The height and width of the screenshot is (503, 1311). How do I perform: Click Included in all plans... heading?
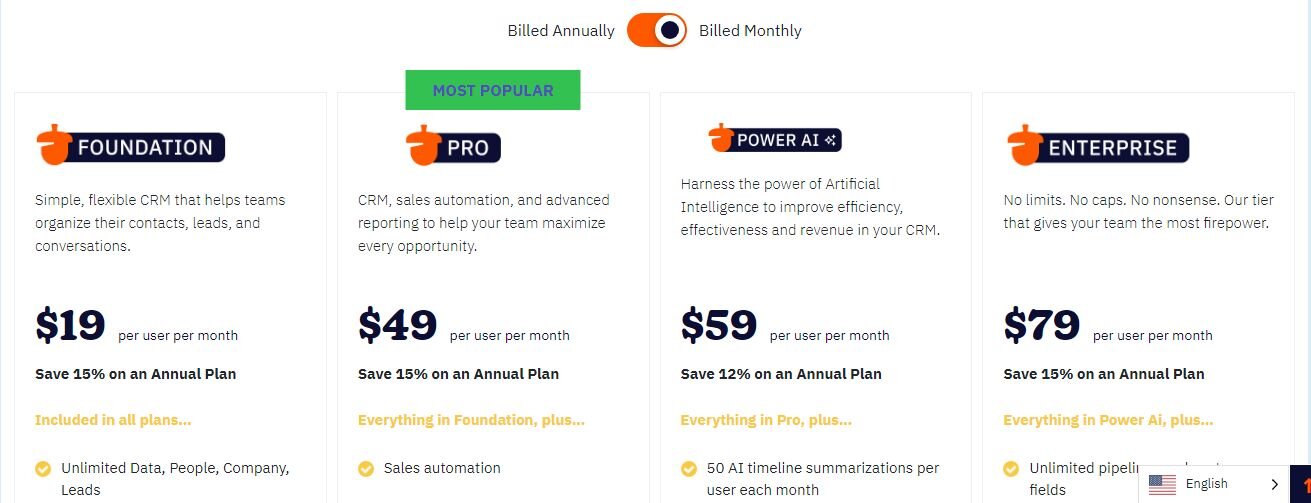click(x=113, y=420)
